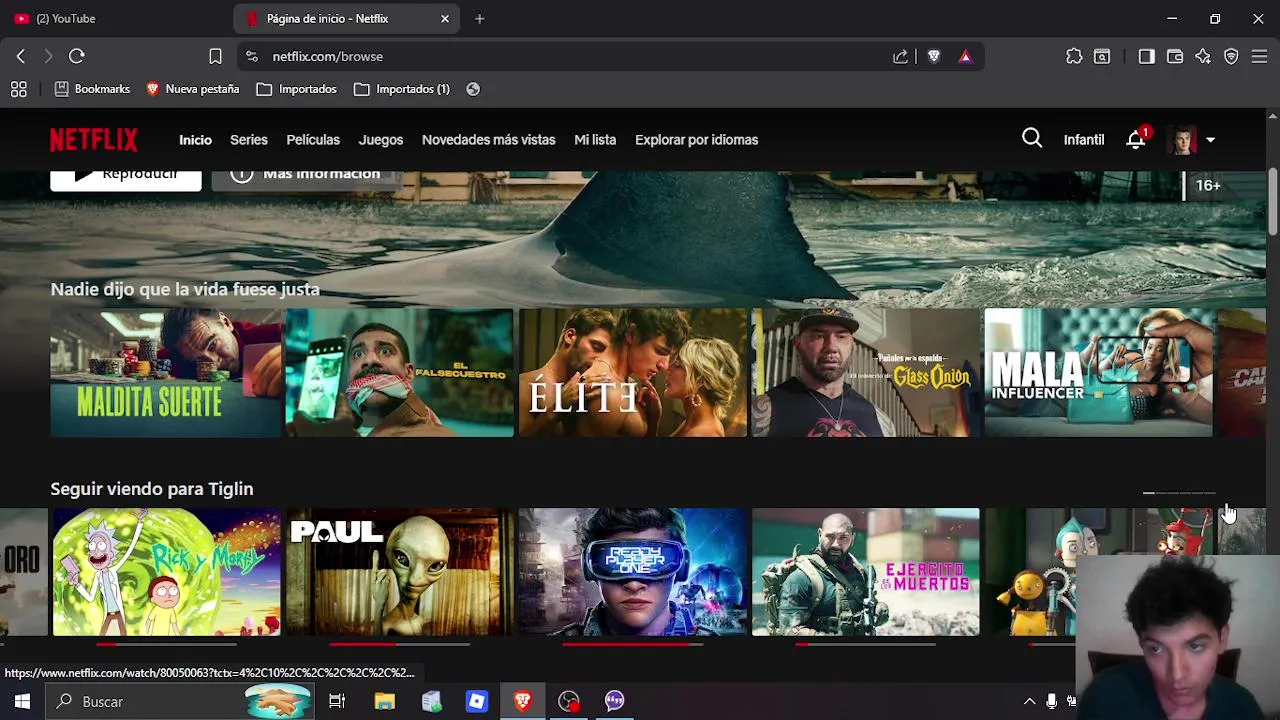The width and height of the screenshot is (1280, 720).
Task: Reload the Netflix page
Action: click(77, 56)
